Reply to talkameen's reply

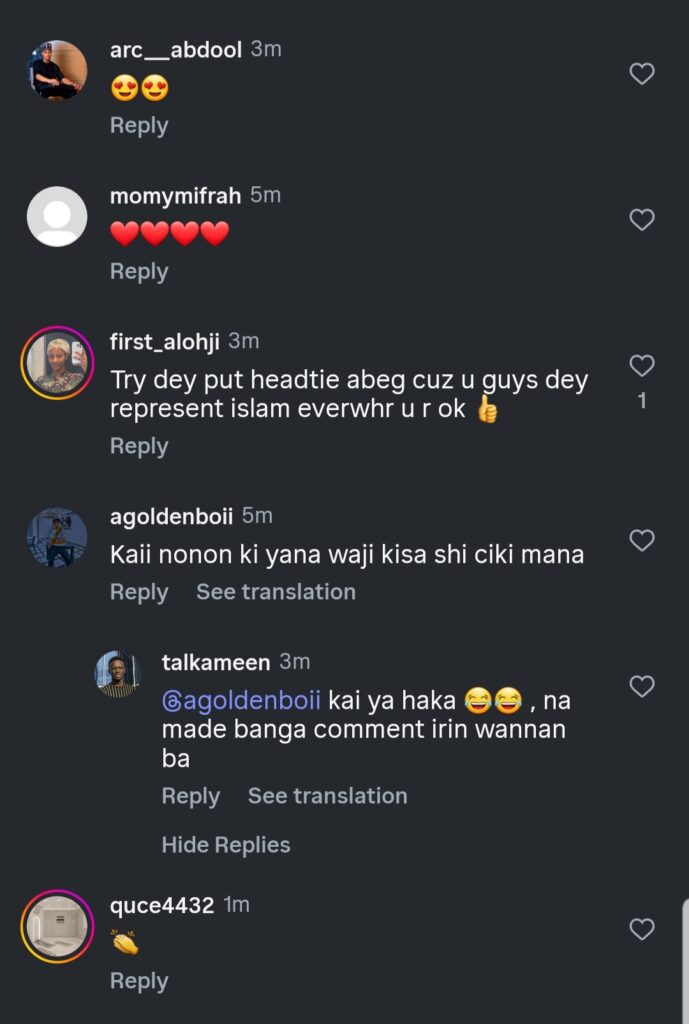pos(191,796)
